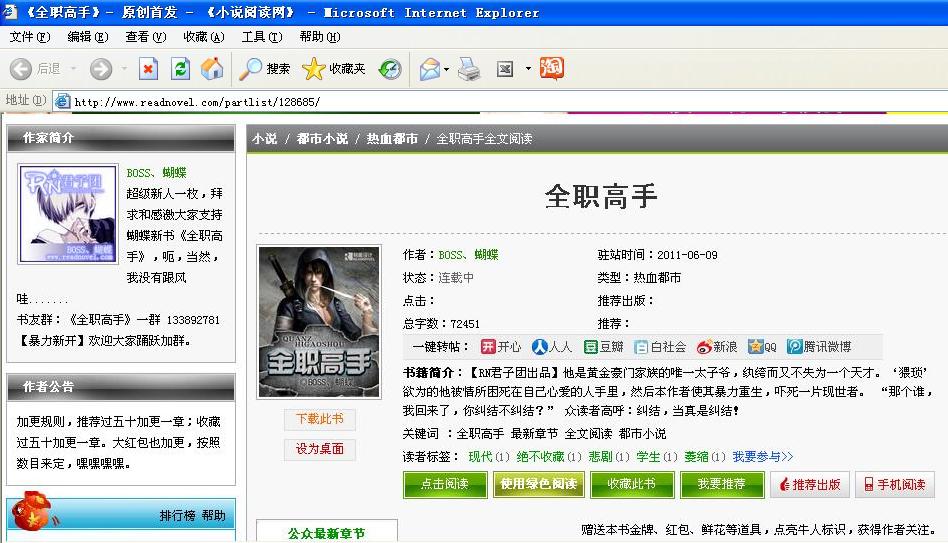Click the IE window title icon

10,11
